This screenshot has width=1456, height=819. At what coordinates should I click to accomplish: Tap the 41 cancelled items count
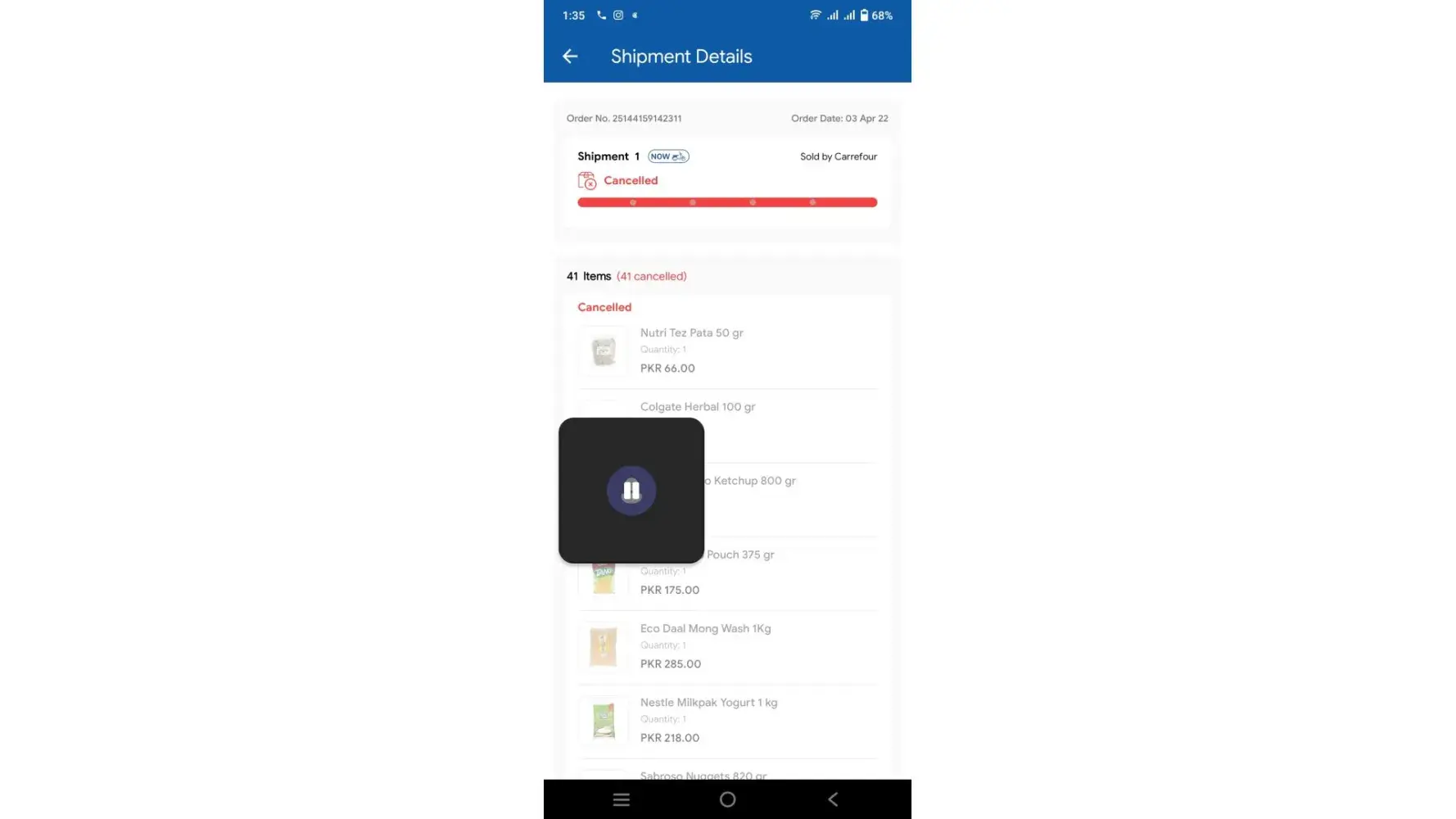[652, 276]
